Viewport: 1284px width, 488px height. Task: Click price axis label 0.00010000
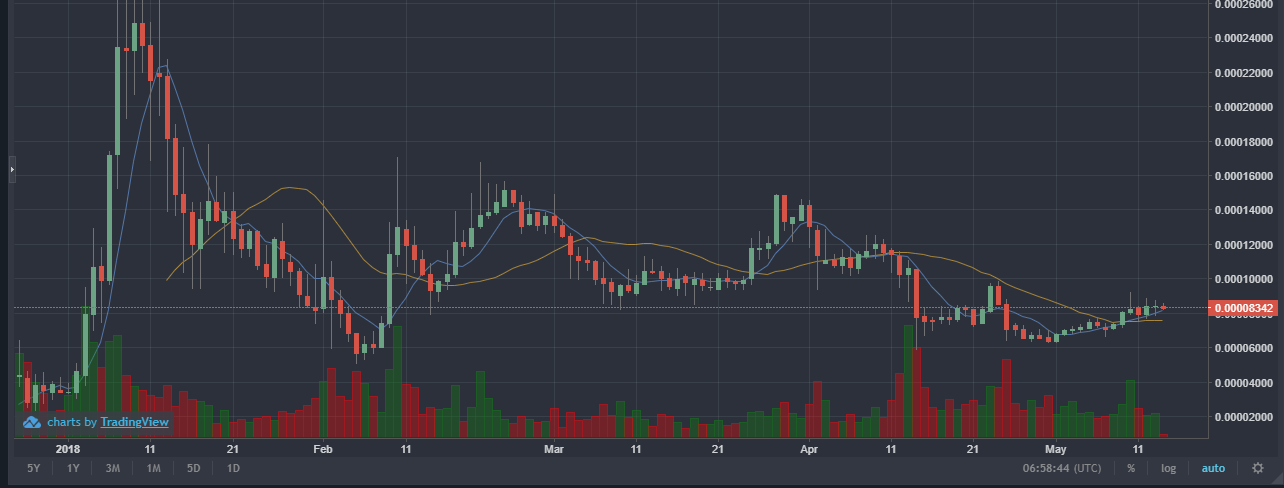pos(1242,279)
